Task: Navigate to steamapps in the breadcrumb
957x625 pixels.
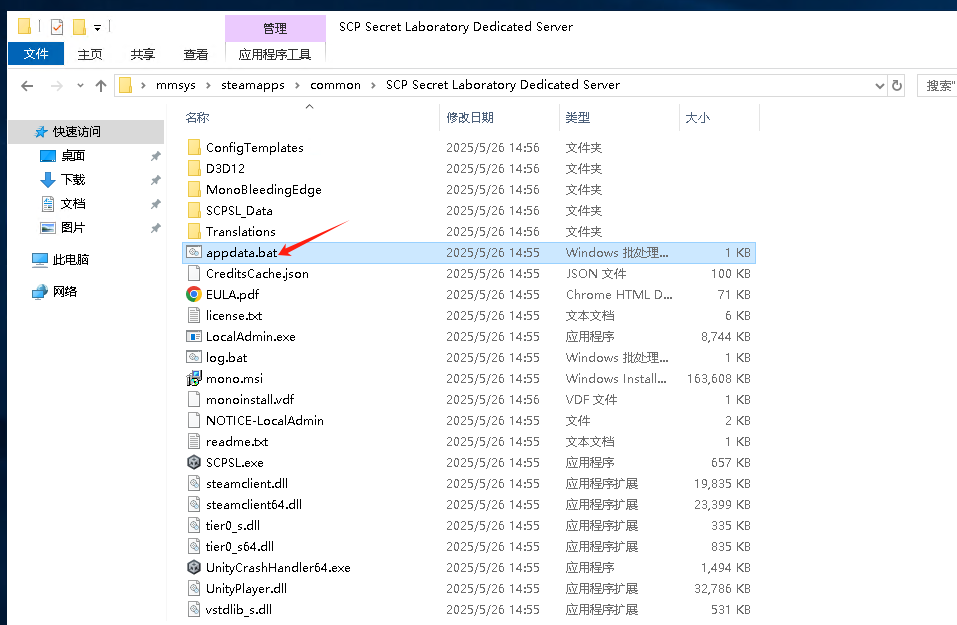Action: coord(253,85)
